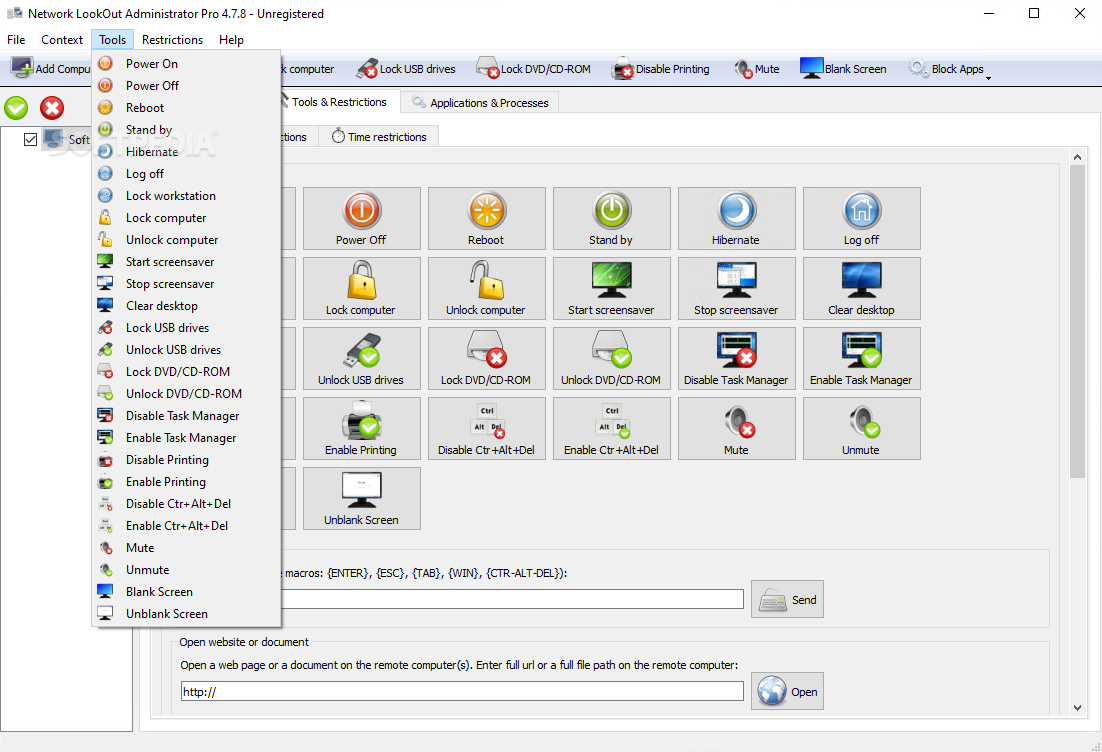Image resolution: width=1102 pixels, height=752 pixels.
Task: Click the Unblank Screen tile in grid
Action: point(361,499)
